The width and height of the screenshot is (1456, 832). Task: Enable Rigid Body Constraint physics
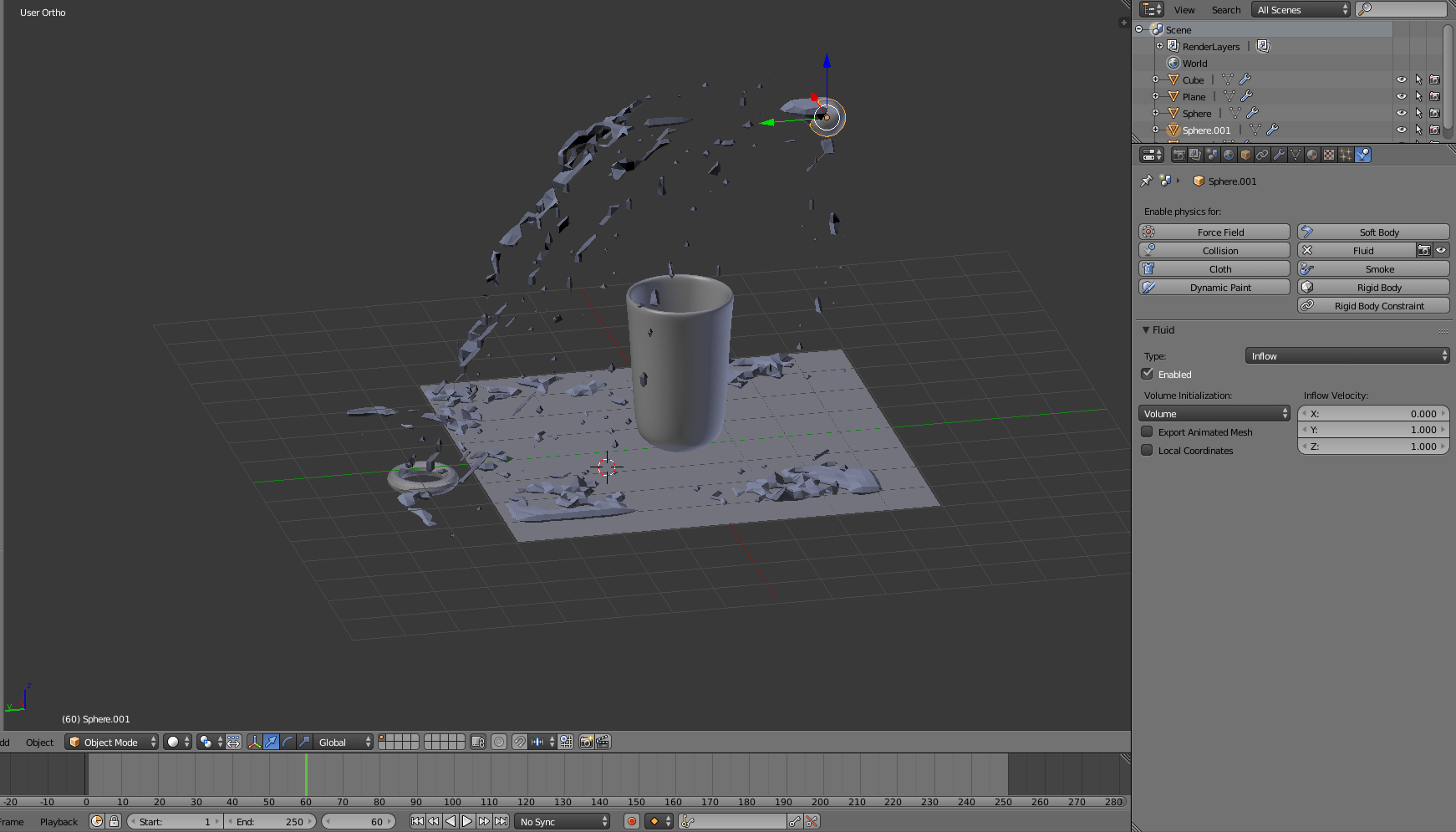[1373, 305]
